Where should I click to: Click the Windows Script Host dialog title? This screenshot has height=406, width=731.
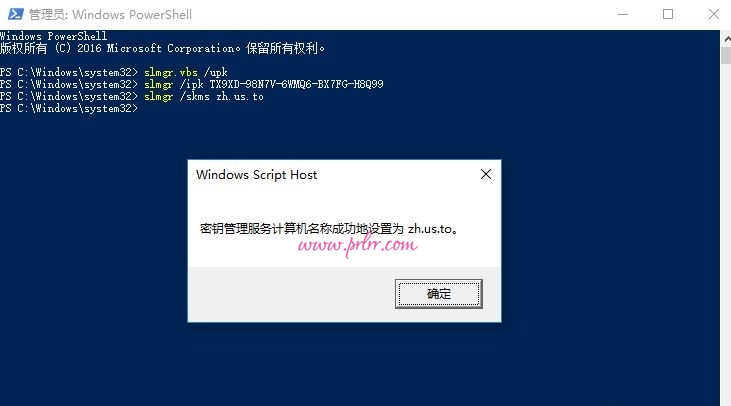click(x=256, y=175)
